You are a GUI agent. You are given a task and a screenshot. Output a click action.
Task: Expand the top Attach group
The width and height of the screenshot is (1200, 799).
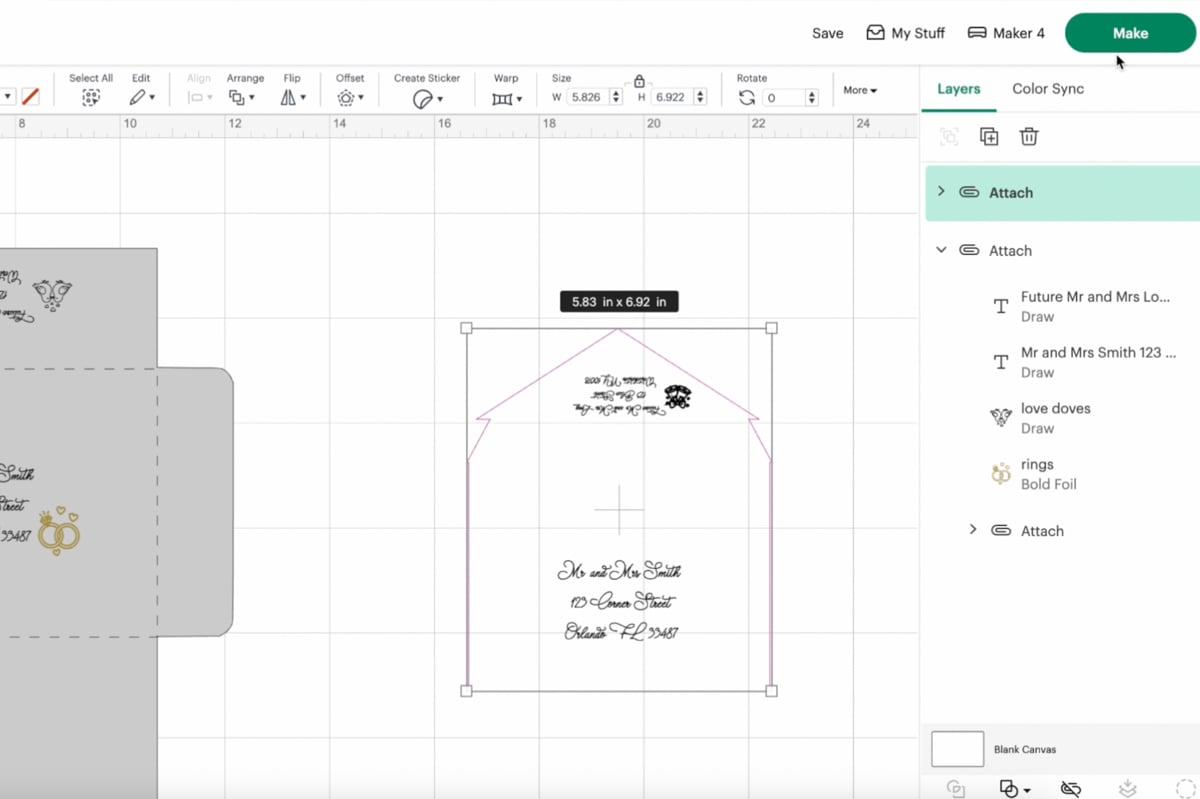point(940,191)
